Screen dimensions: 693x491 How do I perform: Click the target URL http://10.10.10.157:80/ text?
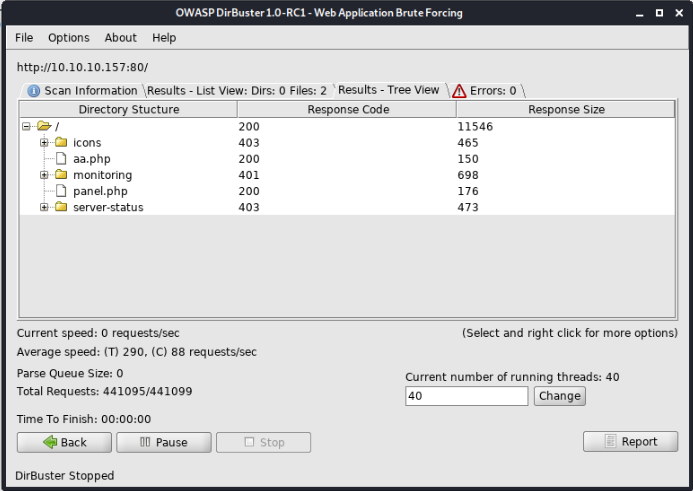(x=83, y=67)
